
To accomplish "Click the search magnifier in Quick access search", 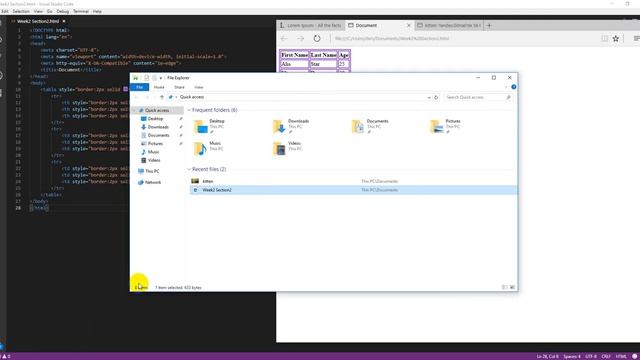I will coord(508,97).
